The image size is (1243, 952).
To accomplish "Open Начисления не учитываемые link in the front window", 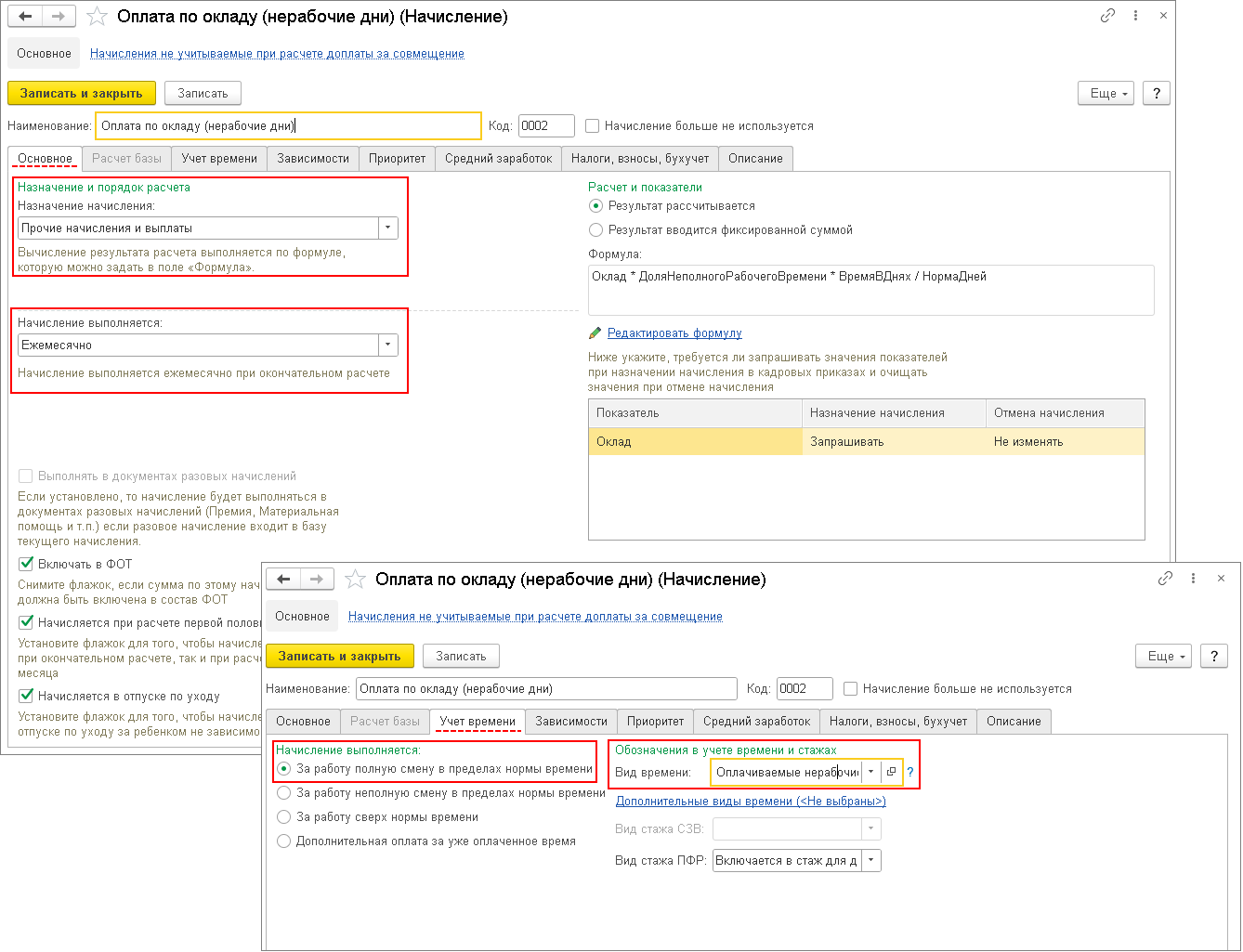I will tap(535, 617).
